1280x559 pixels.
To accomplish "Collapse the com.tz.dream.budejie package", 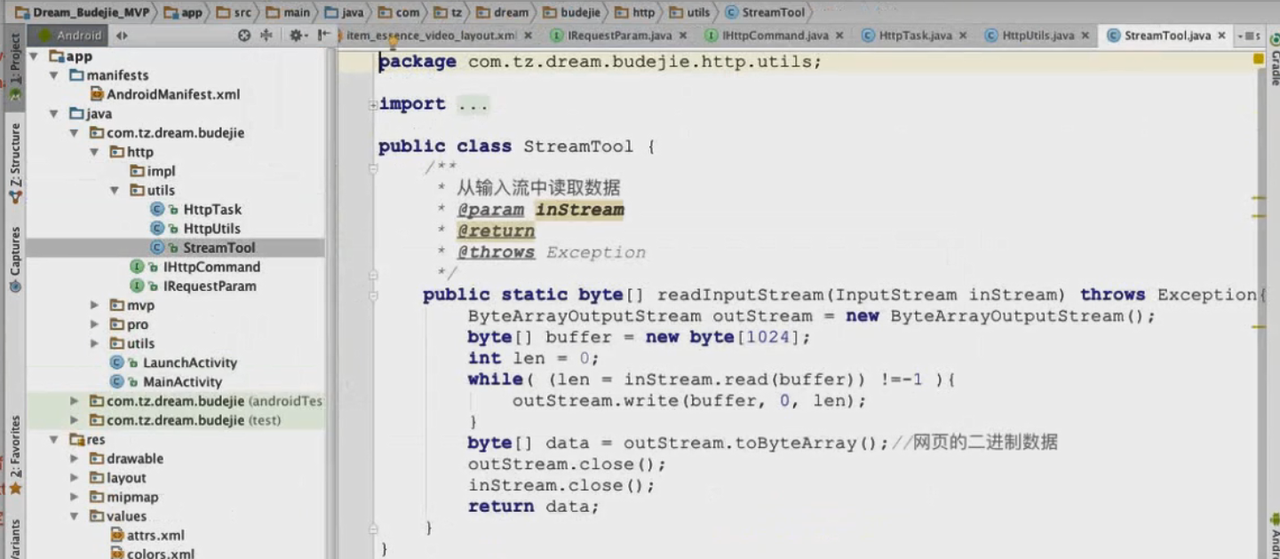I will [75, 133].
